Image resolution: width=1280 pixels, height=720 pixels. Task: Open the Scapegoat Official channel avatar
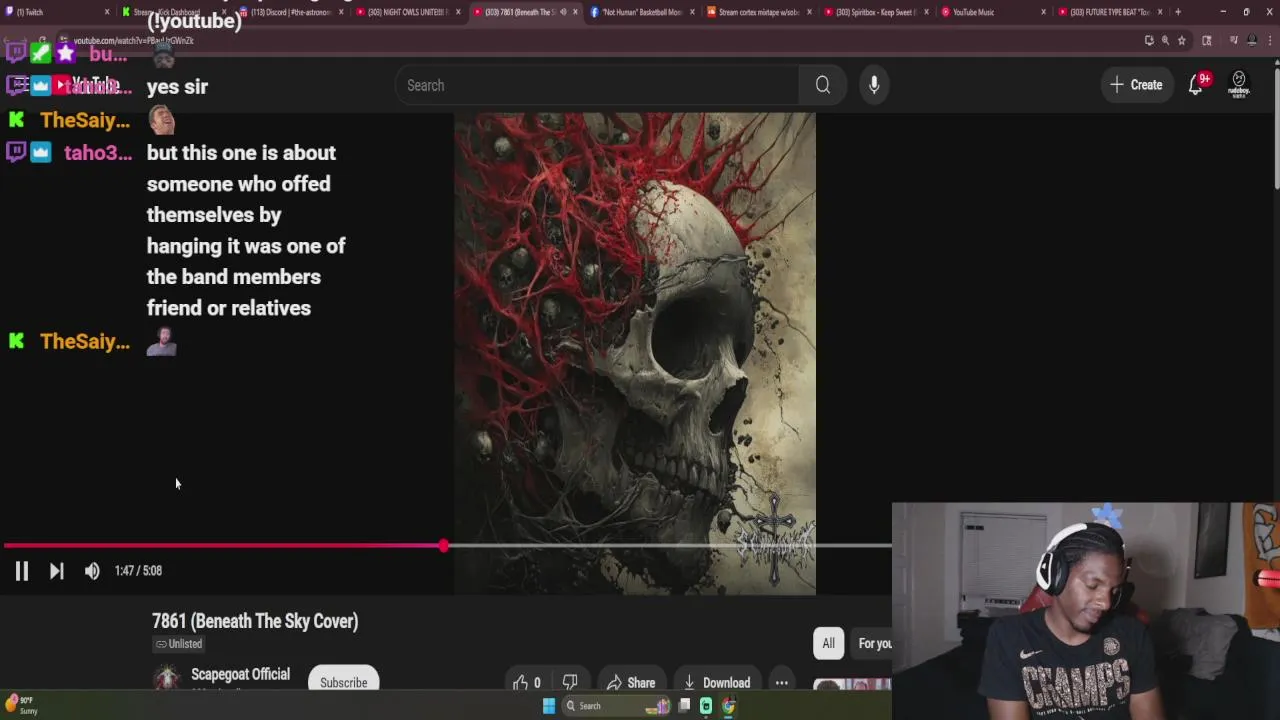pos(167,679)
